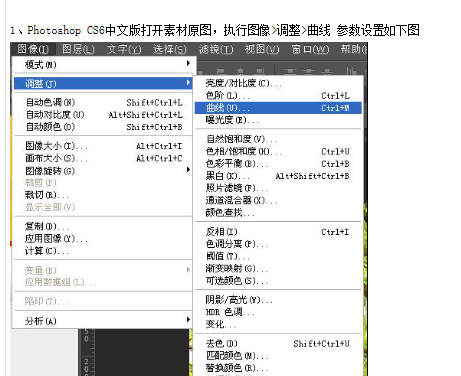
Task: Open 应用图像(Y)... dialog
Action: pyautogui.click(x=103, y=239)
